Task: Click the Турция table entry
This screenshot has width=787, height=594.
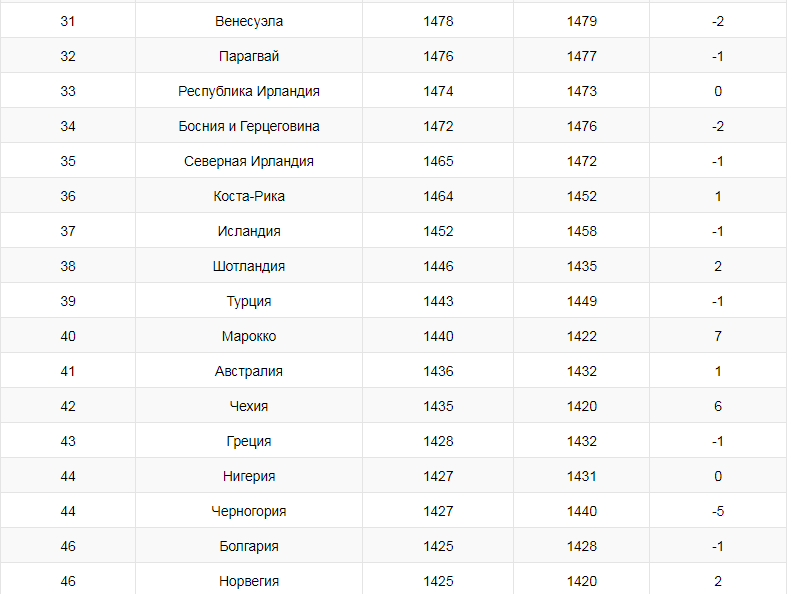Action: click(249, 301)
